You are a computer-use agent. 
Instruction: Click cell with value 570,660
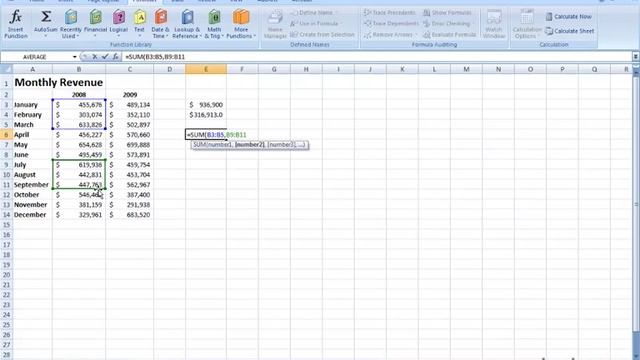(x=130, y=135)
